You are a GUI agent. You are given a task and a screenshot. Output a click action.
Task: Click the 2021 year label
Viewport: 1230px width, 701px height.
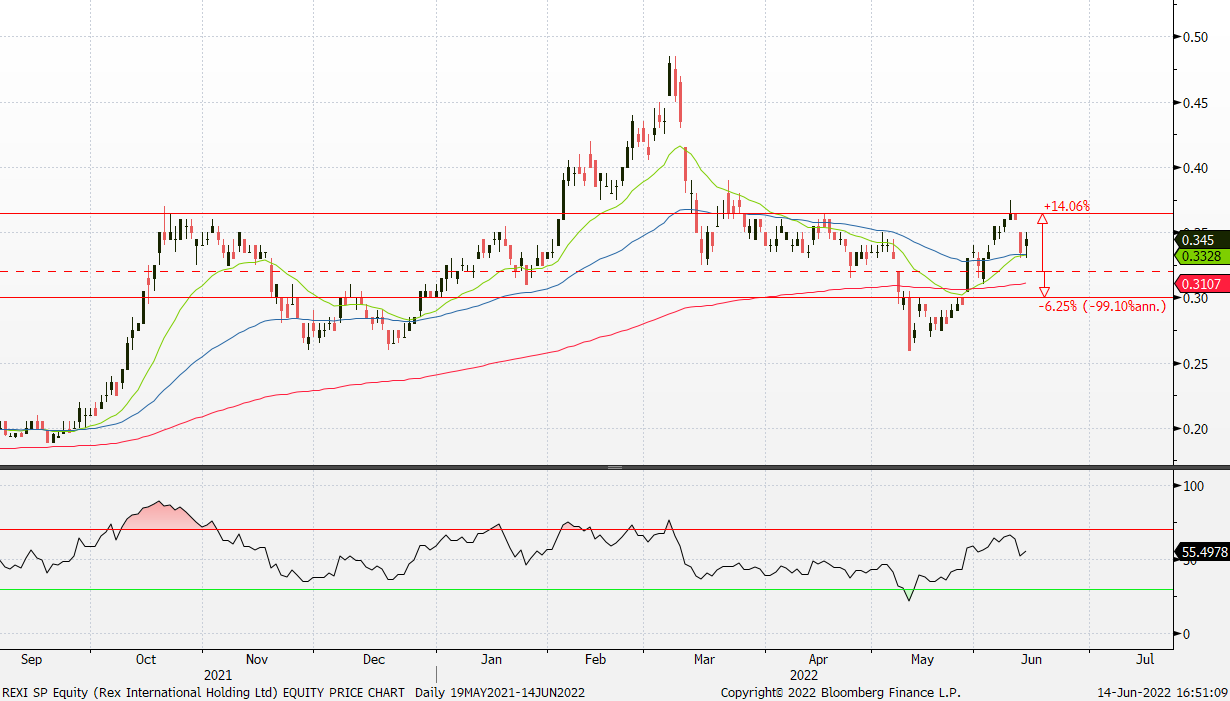(x=218, y=675)
